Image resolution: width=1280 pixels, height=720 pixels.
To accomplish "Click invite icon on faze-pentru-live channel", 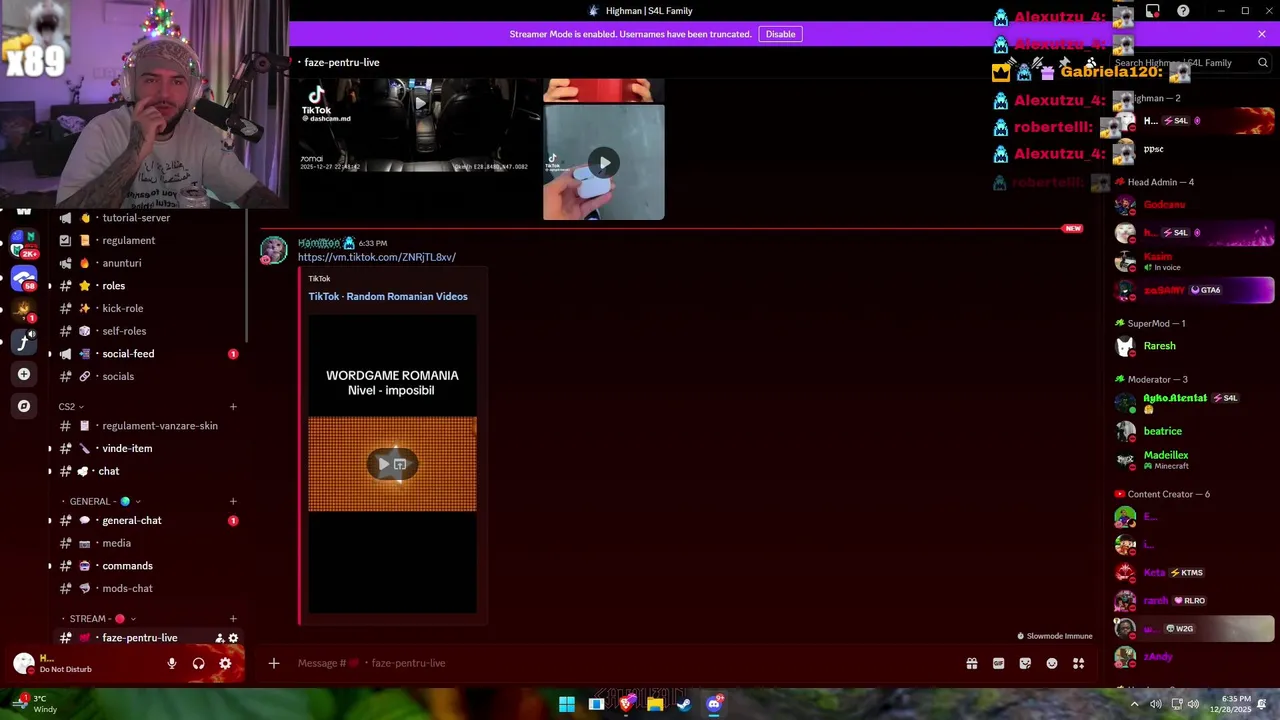I will click(219, 638).
